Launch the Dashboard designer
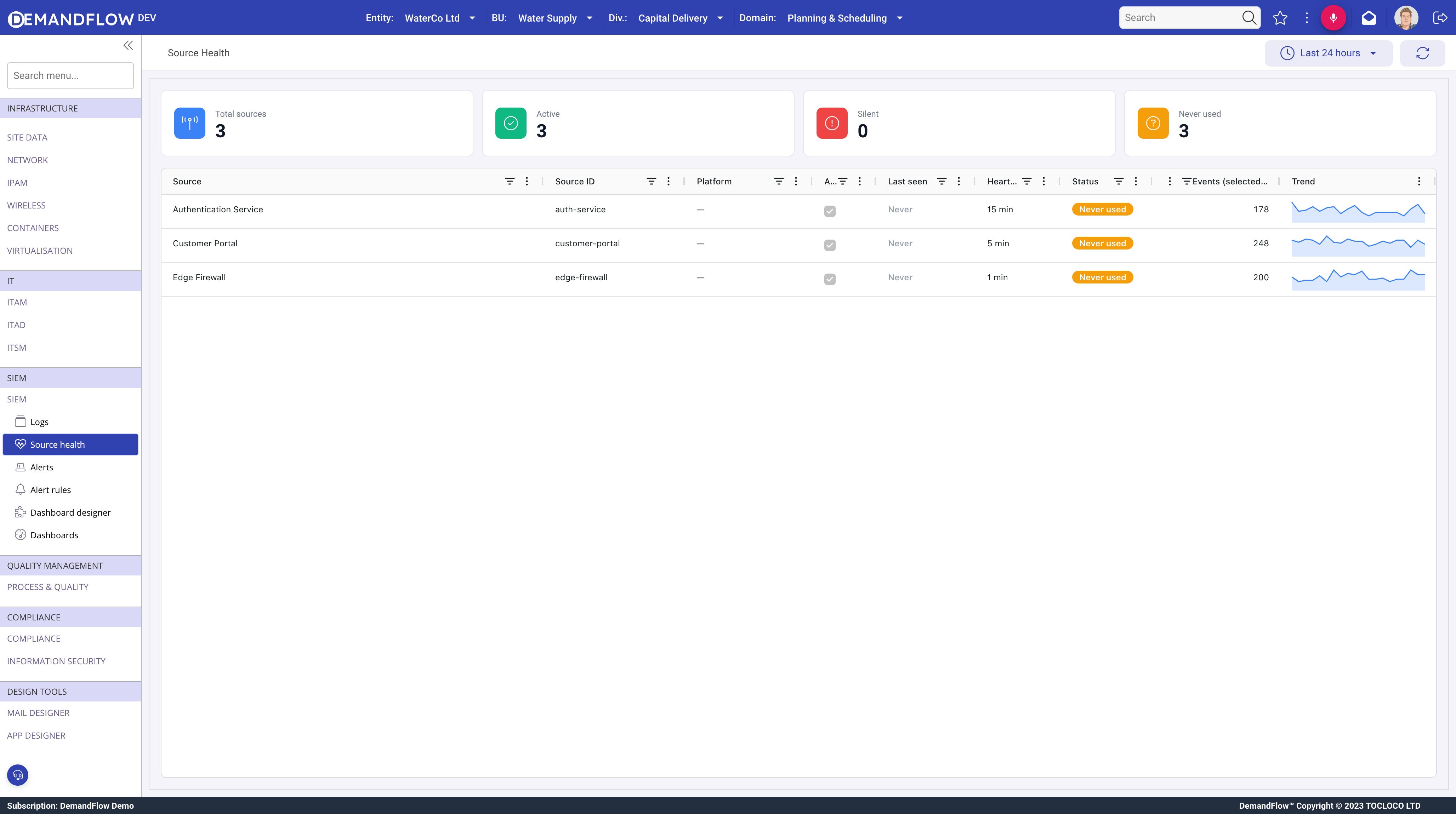 coord(70,512)
